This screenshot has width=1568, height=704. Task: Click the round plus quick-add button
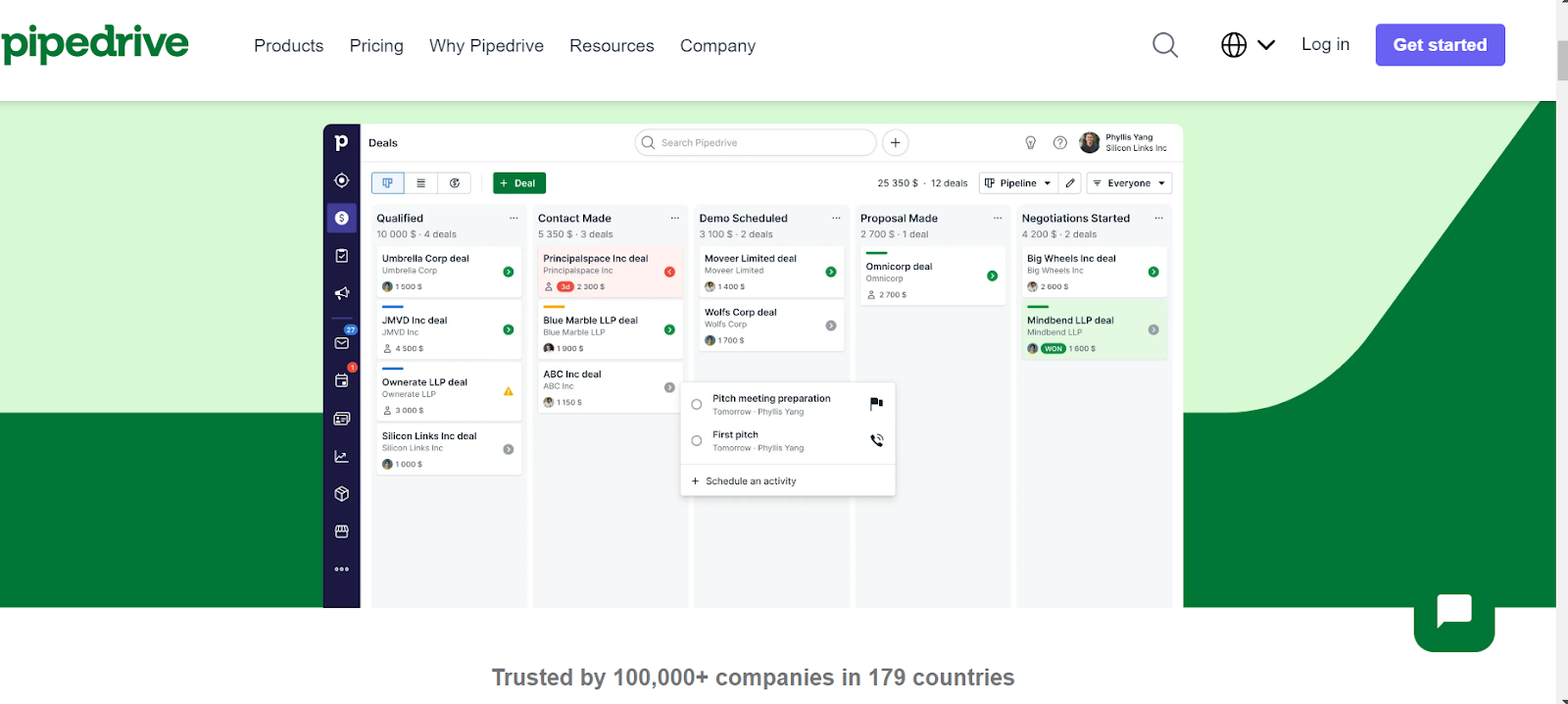(895, 142)
